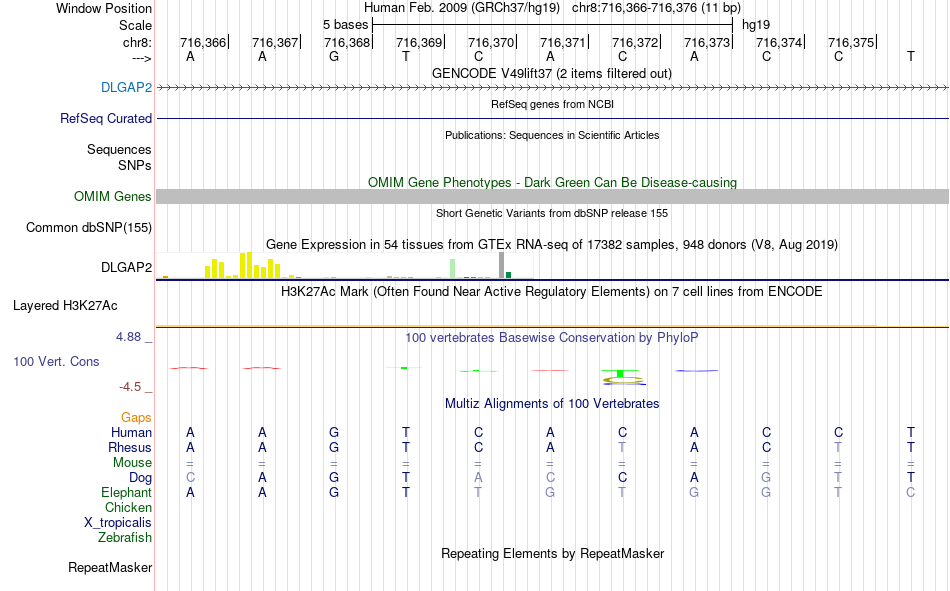950x591 pixels.
Task: Click the 5 bases scale bar
Action: pos(553,25)
